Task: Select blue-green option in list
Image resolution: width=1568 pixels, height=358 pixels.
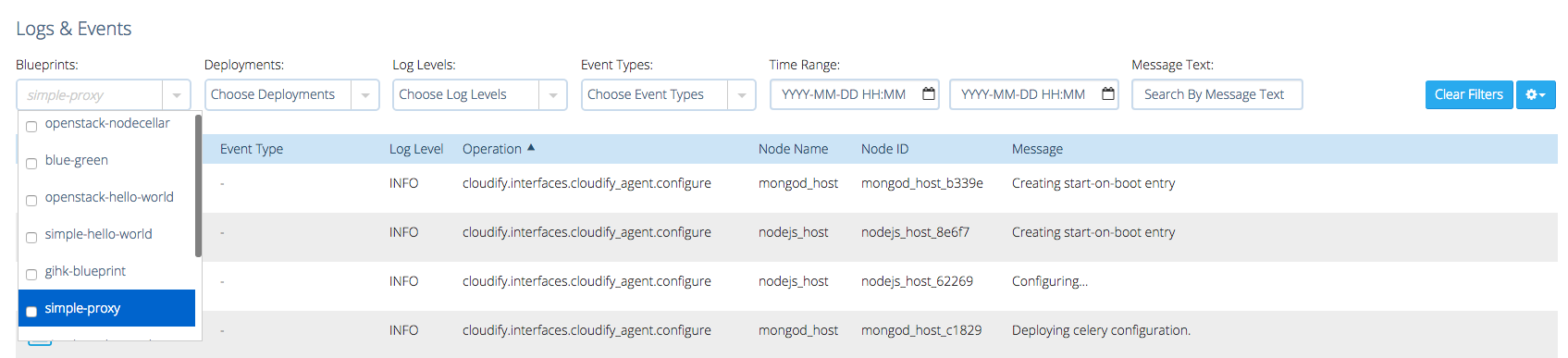Action: 107,160
